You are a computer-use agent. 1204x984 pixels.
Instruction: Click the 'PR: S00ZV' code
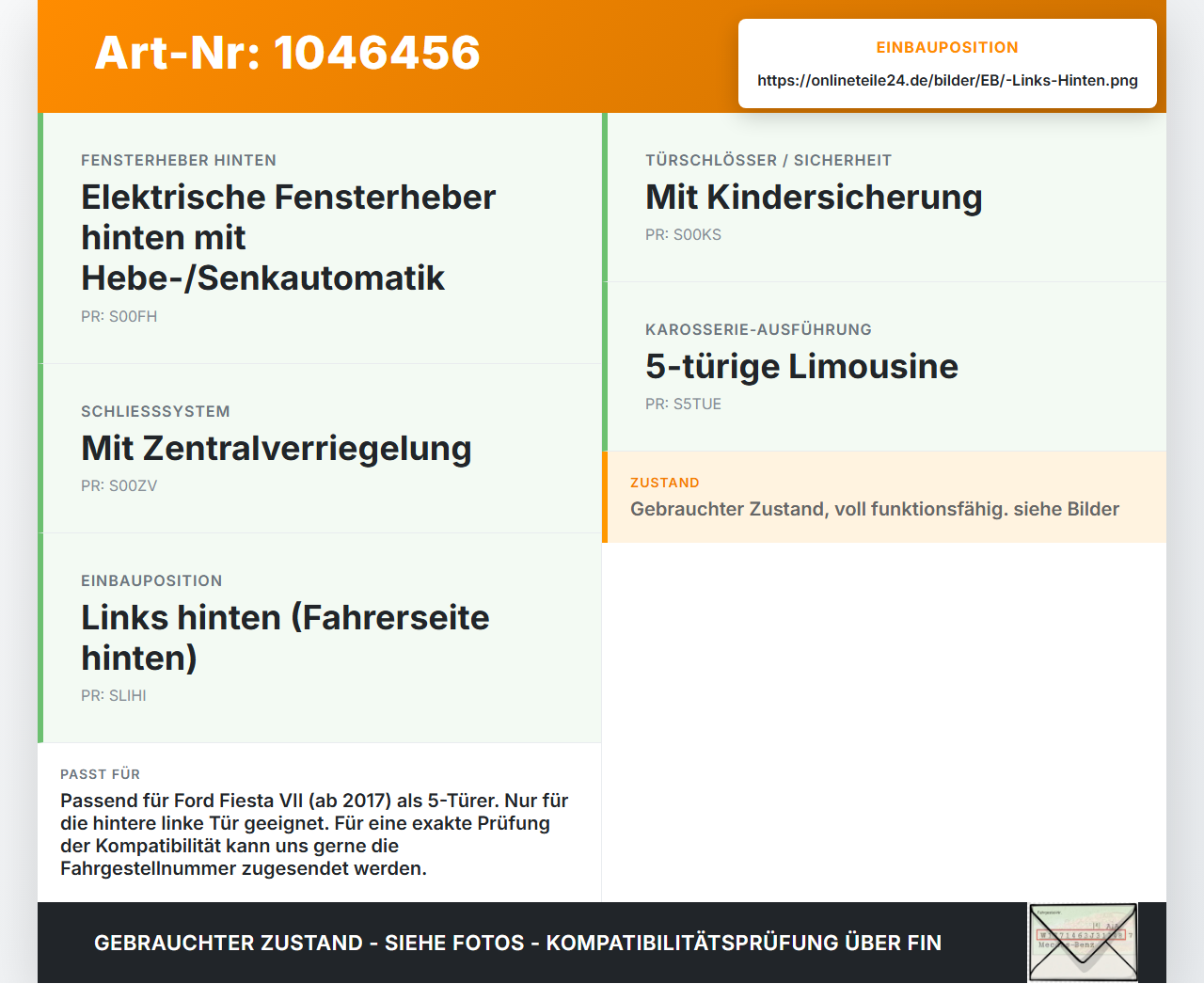coord(119,486)
